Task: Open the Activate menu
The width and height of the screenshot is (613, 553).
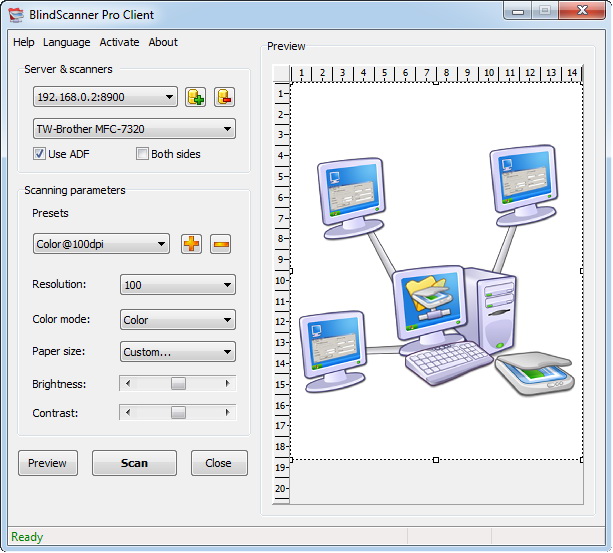Action: tap(119, 42)
